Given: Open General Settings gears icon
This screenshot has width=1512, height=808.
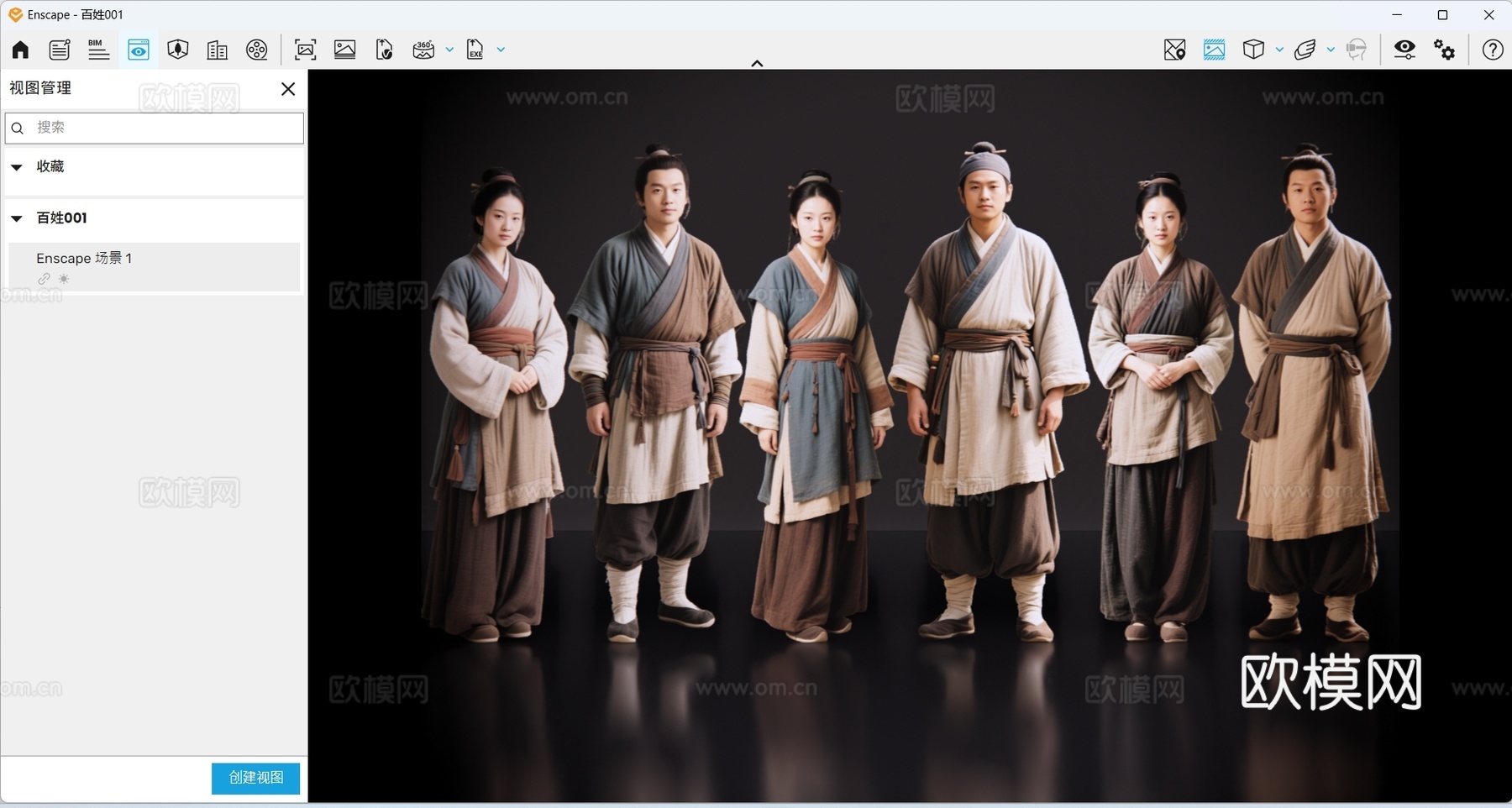Looking at the screenshot, I should (x=1444, y=50).
